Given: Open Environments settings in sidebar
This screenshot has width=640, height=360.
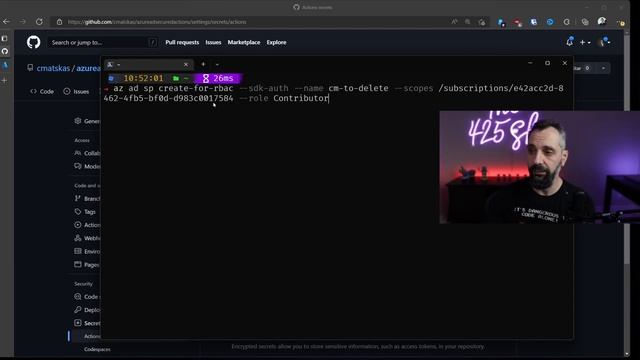Looking at the screenshot, I should point(87,251).
